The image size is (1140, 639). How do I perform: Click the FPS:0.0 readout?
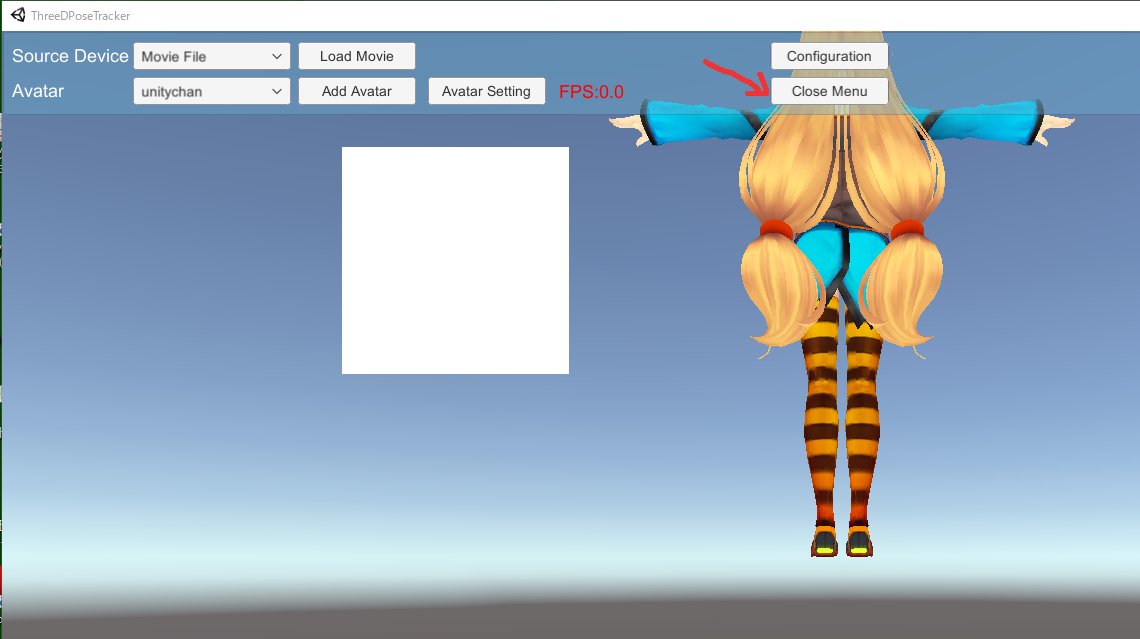[x=591, y=92]
